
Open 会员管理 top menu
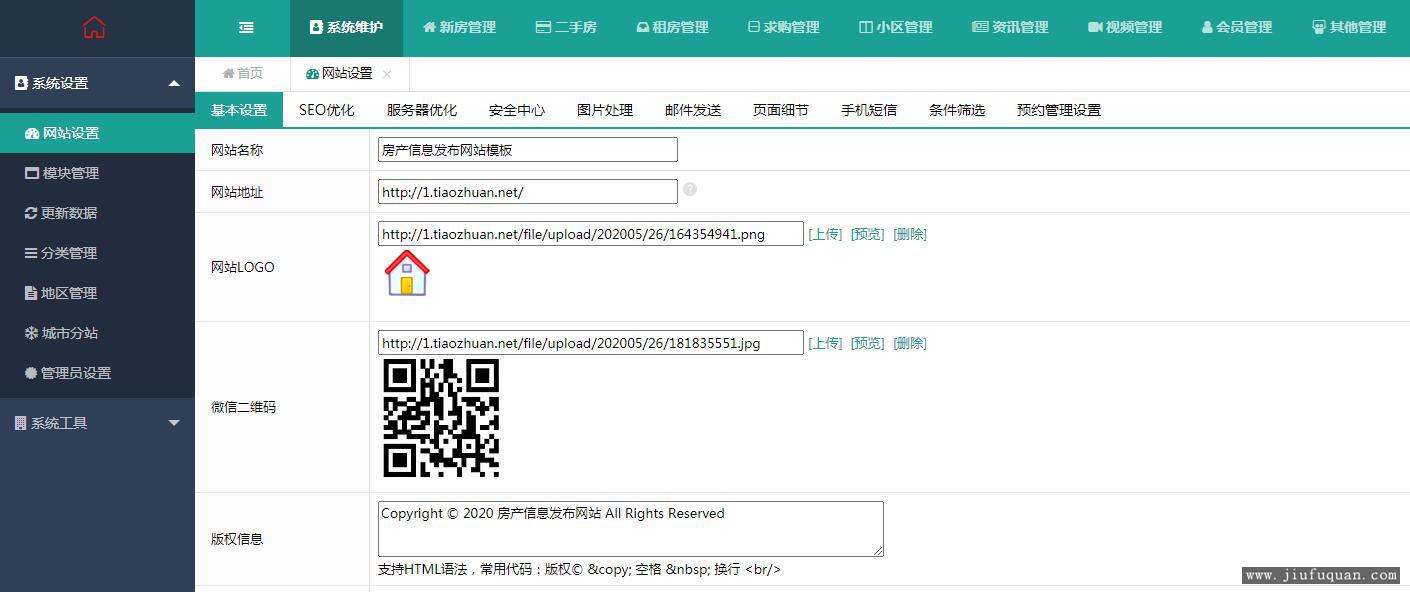pyautogui.click(x=1237, y=27)
